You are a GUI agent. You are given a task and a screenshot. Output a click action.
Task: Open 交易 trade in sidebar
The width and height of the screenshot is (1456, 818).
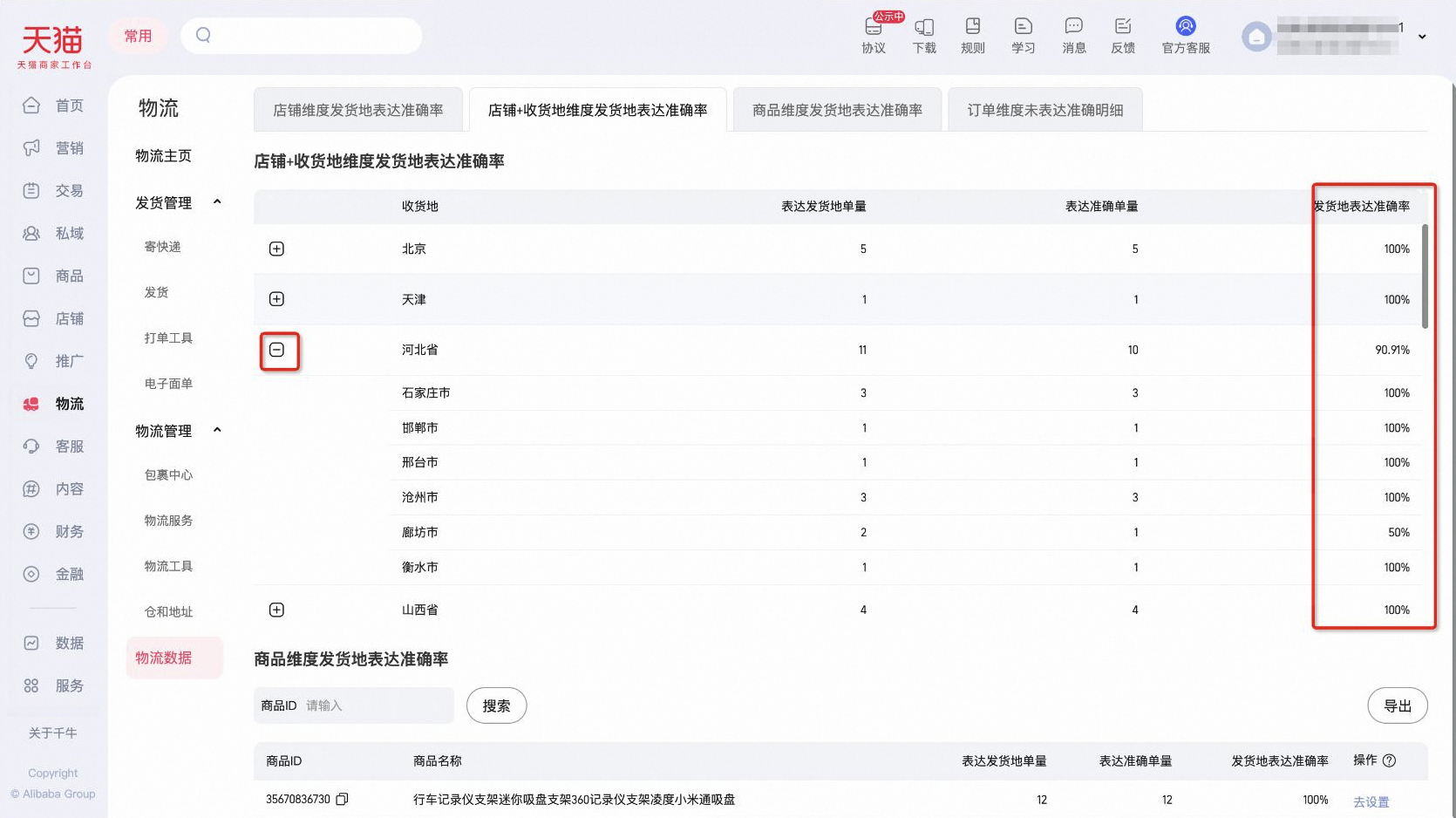[x=54, y=191]
